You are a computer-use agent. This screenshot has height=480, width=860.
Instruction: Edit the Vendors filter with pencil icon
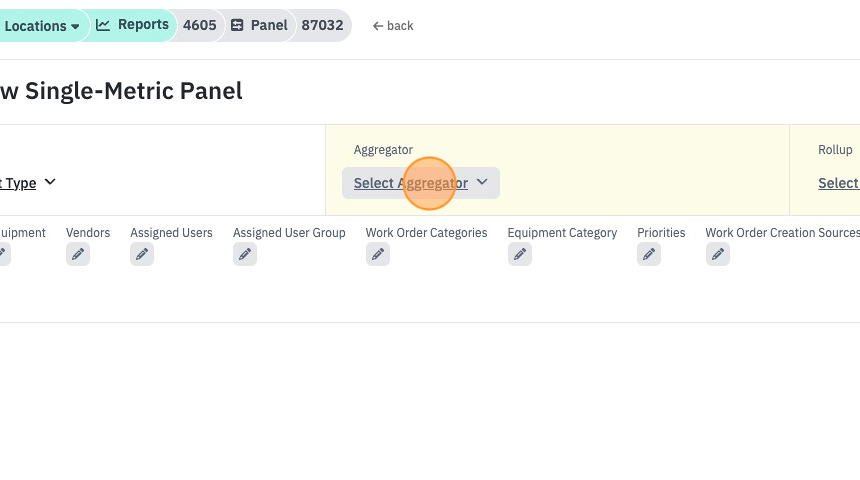pos(78,254)
